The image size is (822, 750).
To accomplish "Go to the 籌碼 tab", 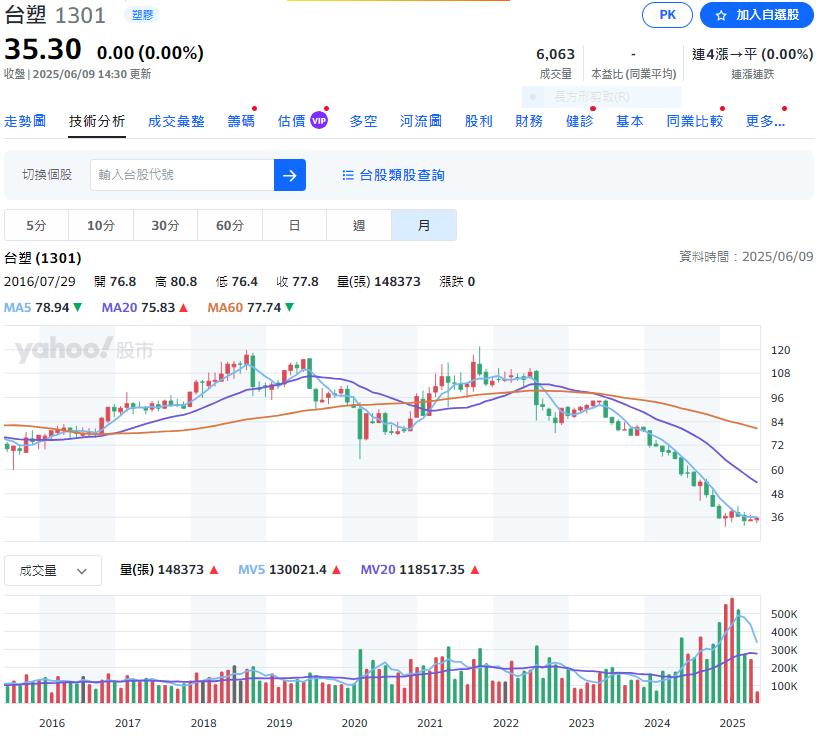I will click(241, 122).
